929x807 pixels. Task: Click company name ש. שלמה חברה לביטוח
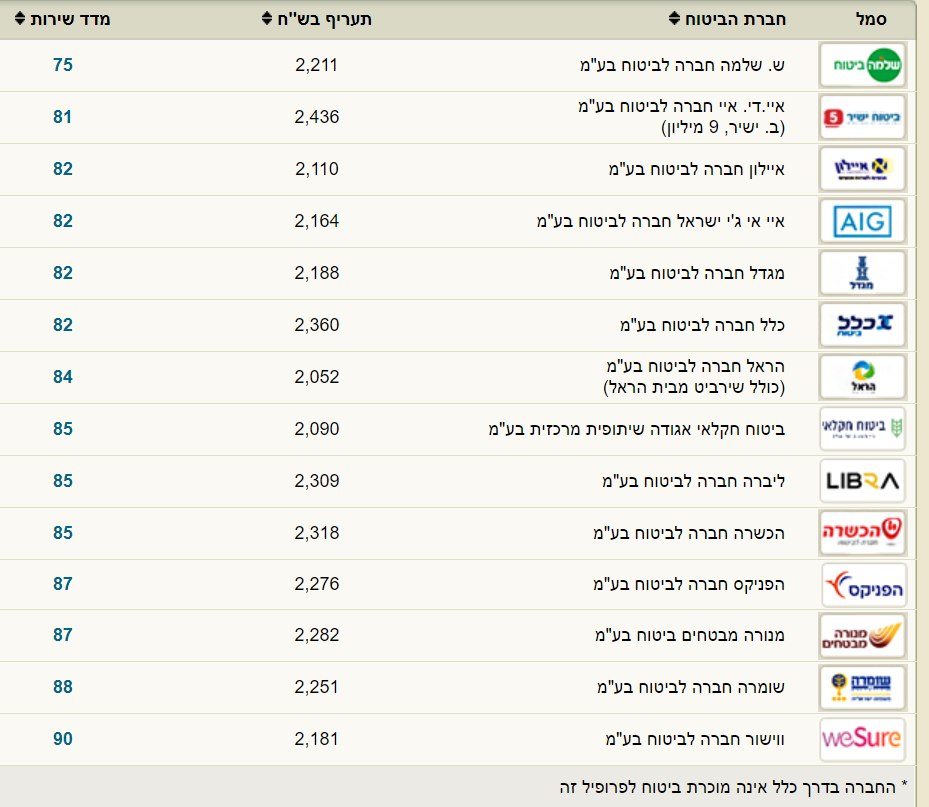coord(682,65)
